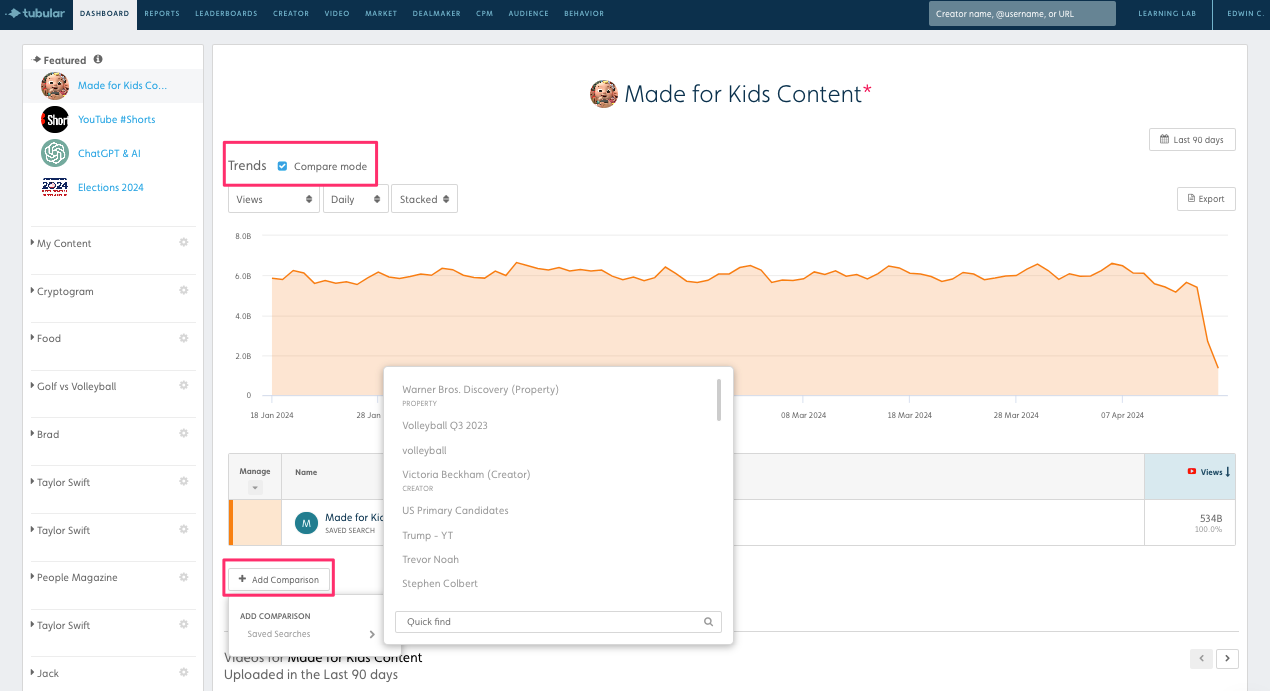1270x691 pixels.
Task: Uncheck the Compare mode checkbox
Action: point(283,166)
